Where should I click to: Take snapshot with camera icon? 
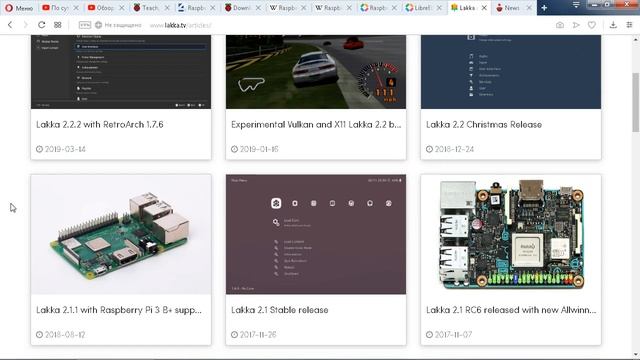point(560,25)
